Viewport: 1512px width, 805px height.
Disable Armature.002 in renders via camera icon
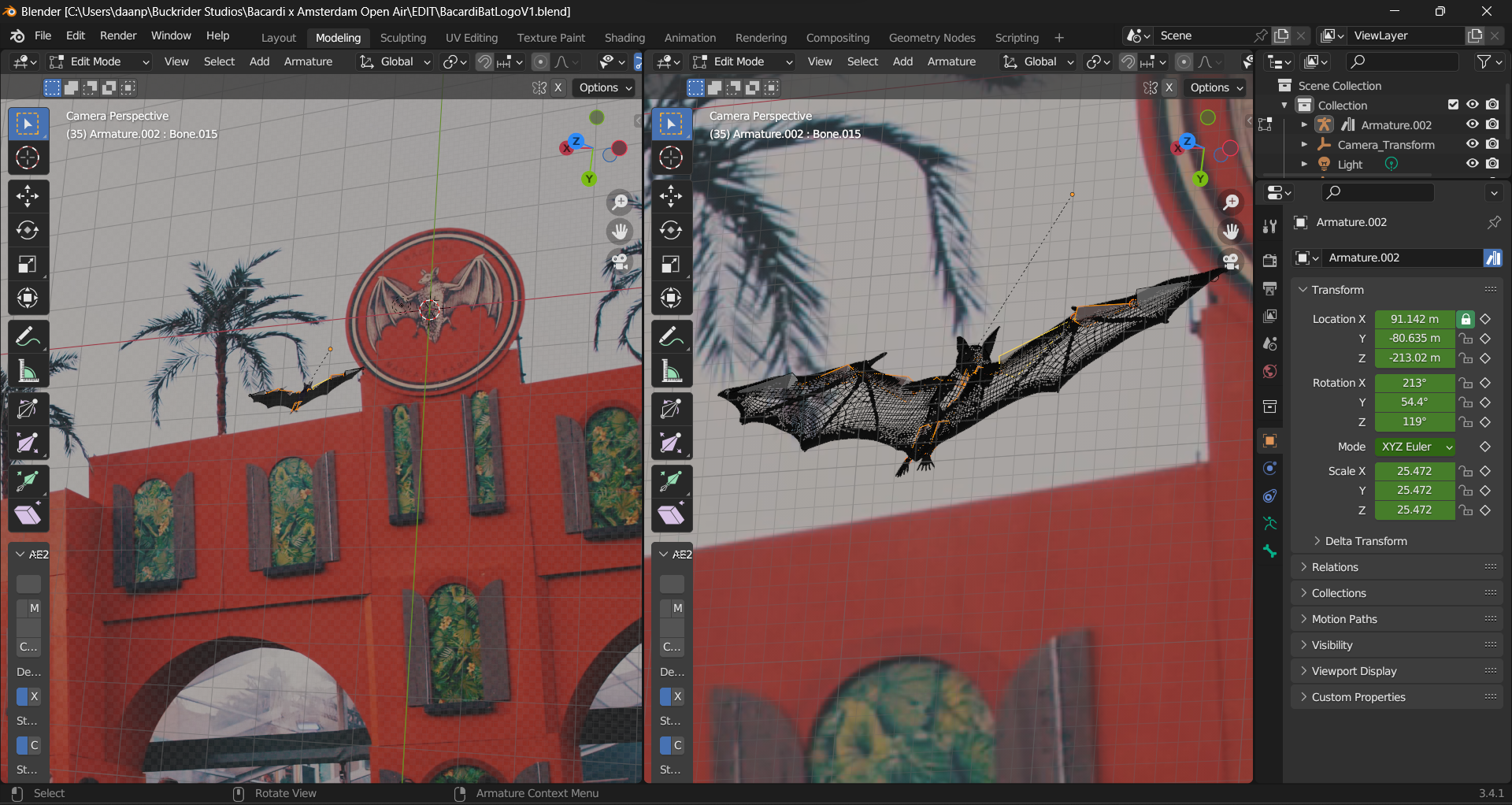1492,124
